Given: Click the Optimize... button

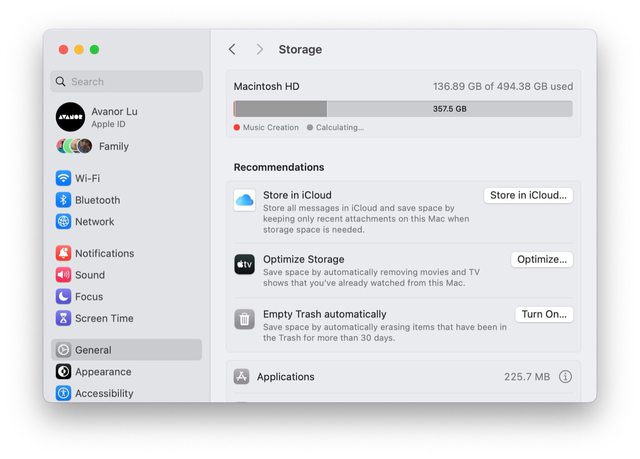Looking at the screenshot, I should (x=542, y=259).
